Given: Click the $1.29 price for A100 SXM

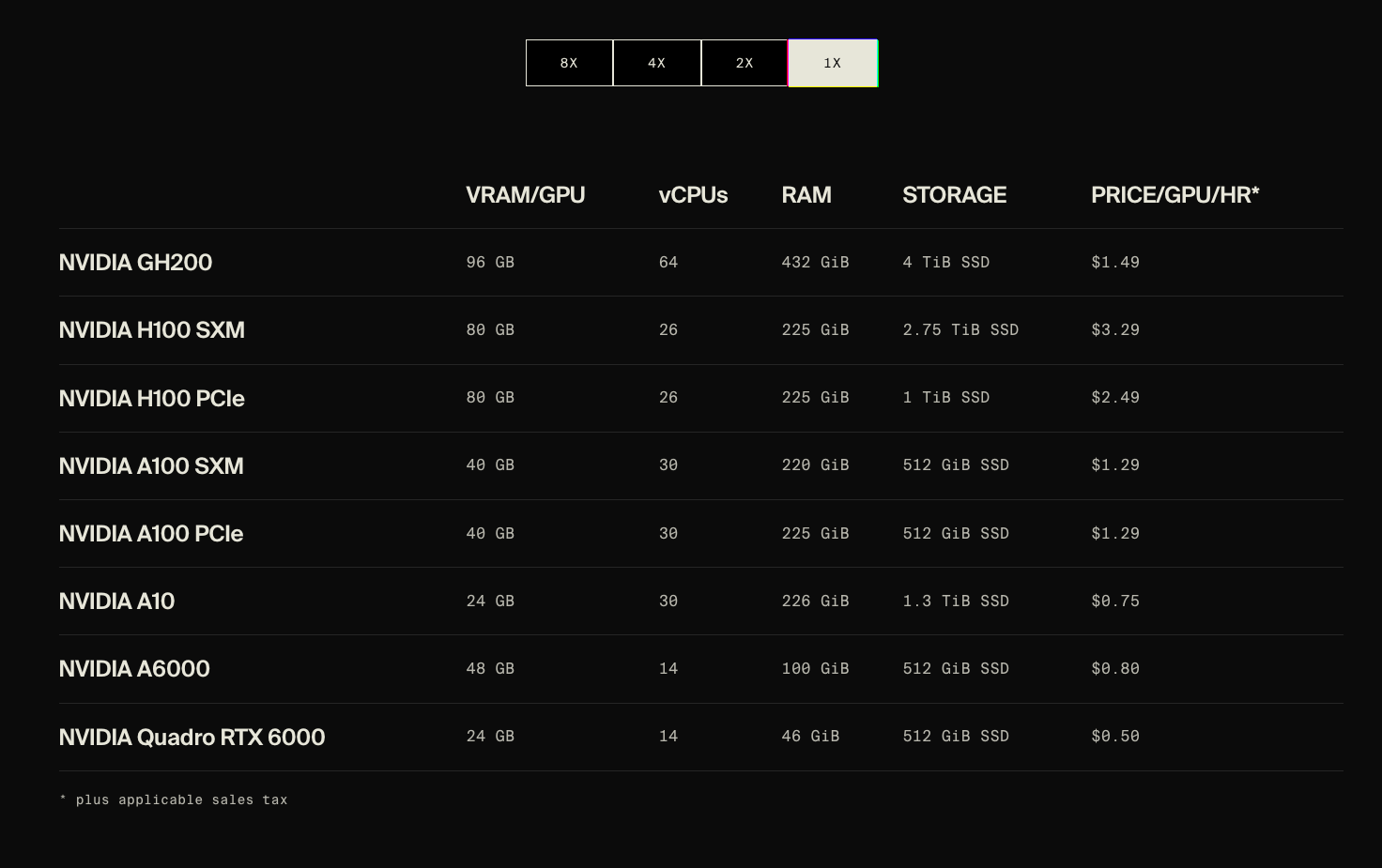Looking at the screenshot, I should pos(1115,465).
